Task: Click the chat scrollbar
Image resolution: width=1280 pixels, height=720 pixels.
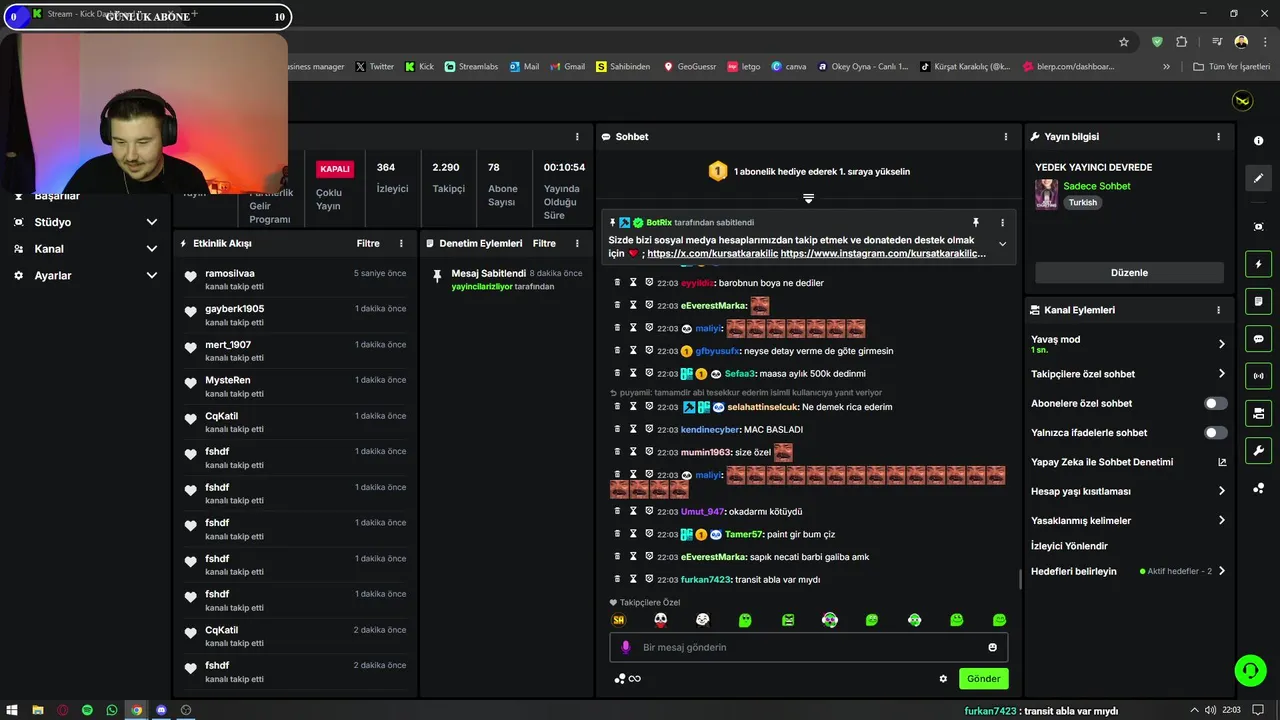Action: (1020, 578)
